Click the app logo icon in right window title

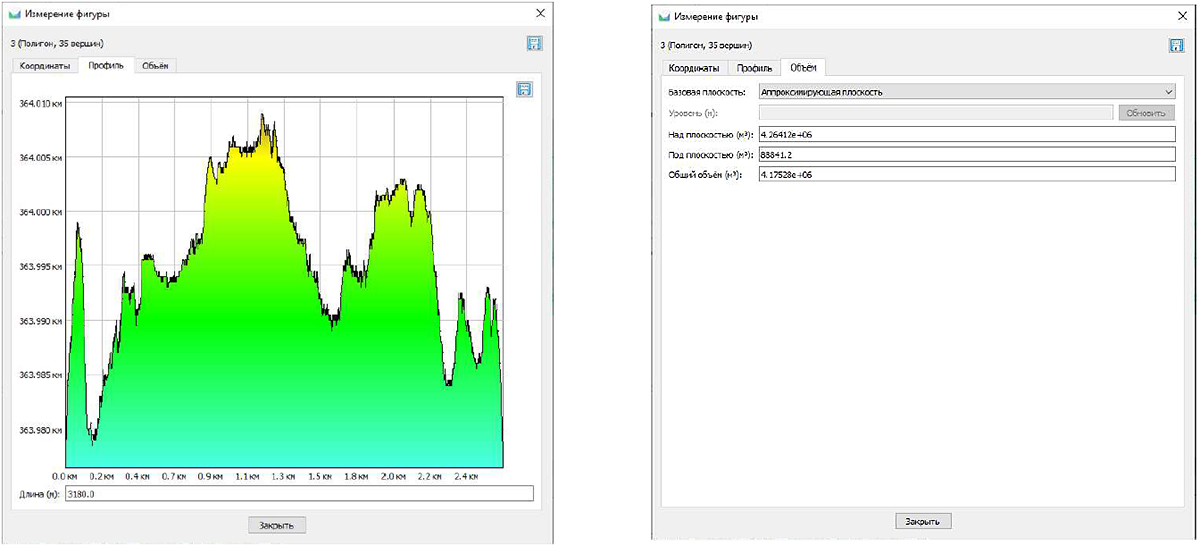pos(664,16)
